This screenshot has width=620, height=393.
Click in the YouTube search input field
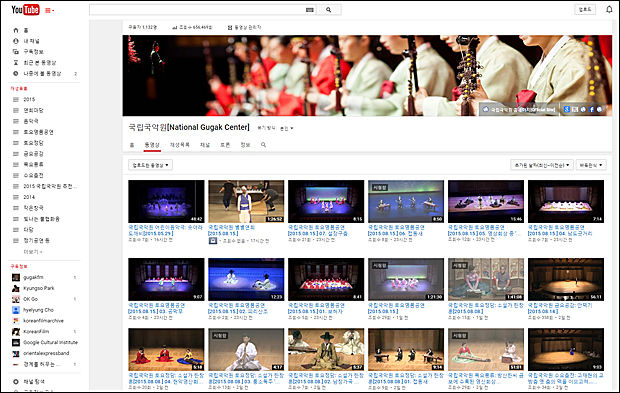[x=197, y=10]
